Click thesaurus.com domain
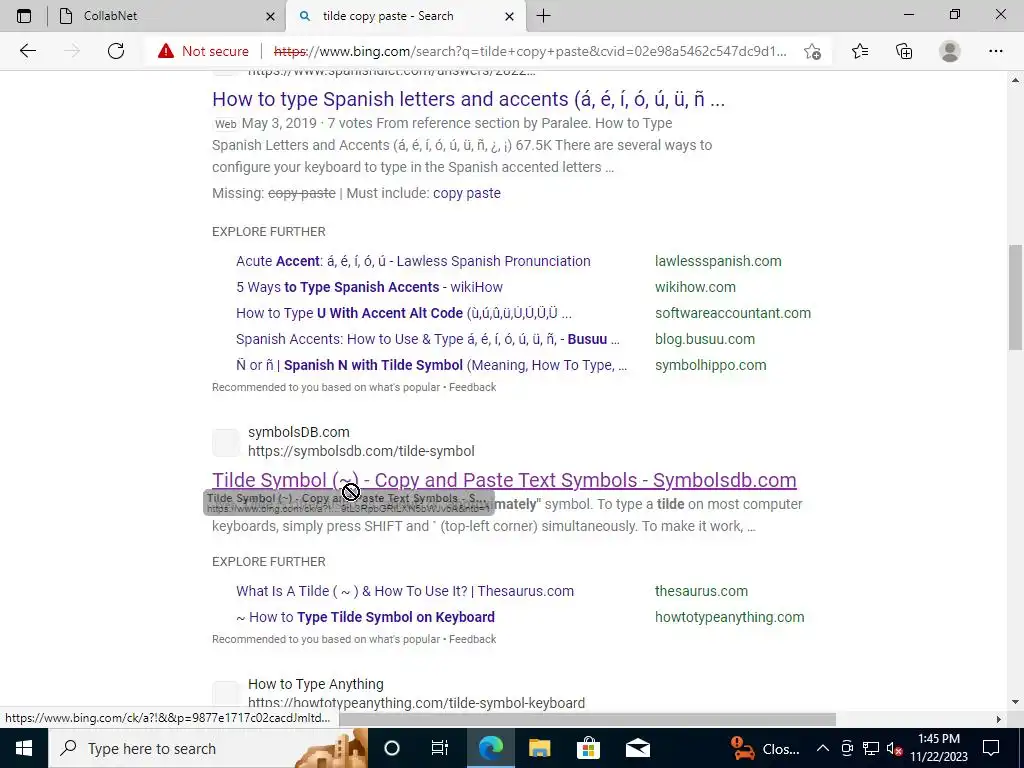 pos(701,591)
